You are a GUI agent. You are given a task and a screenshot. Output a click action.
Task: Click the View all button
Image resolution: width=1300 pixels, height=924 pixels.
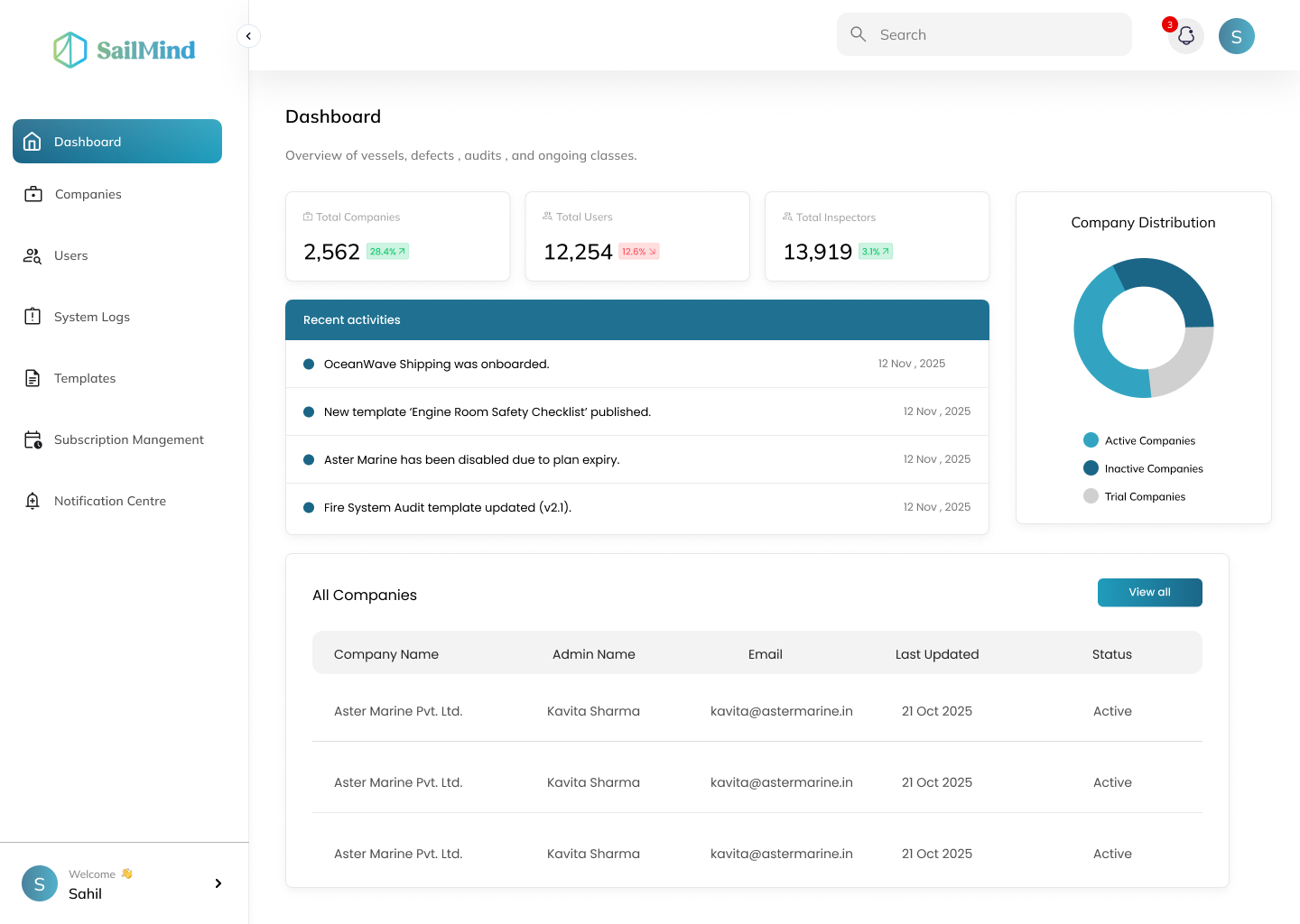(x=1149, y=592)
